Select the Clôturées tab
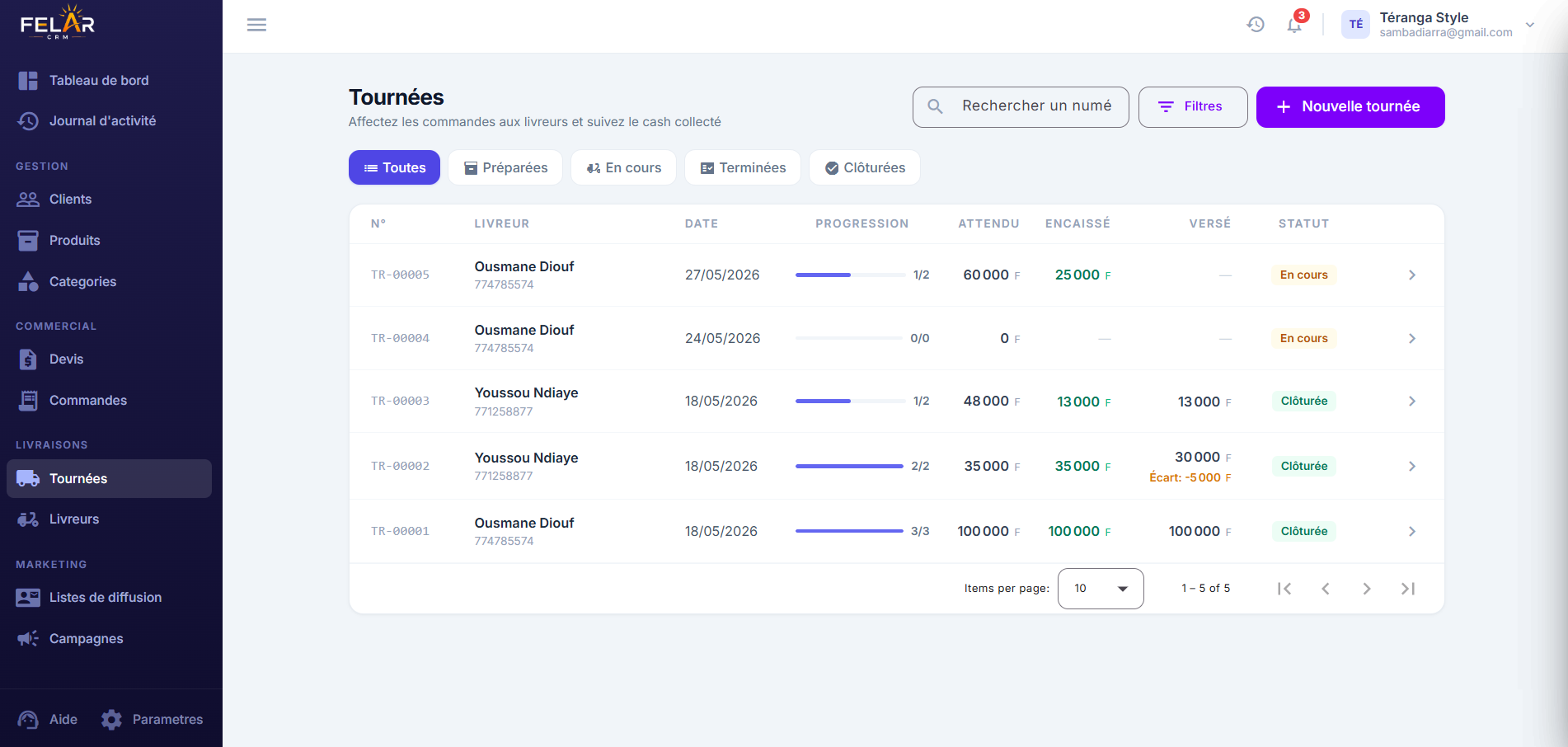Viewport: 1568px width, 747px height. coord(865,167)
